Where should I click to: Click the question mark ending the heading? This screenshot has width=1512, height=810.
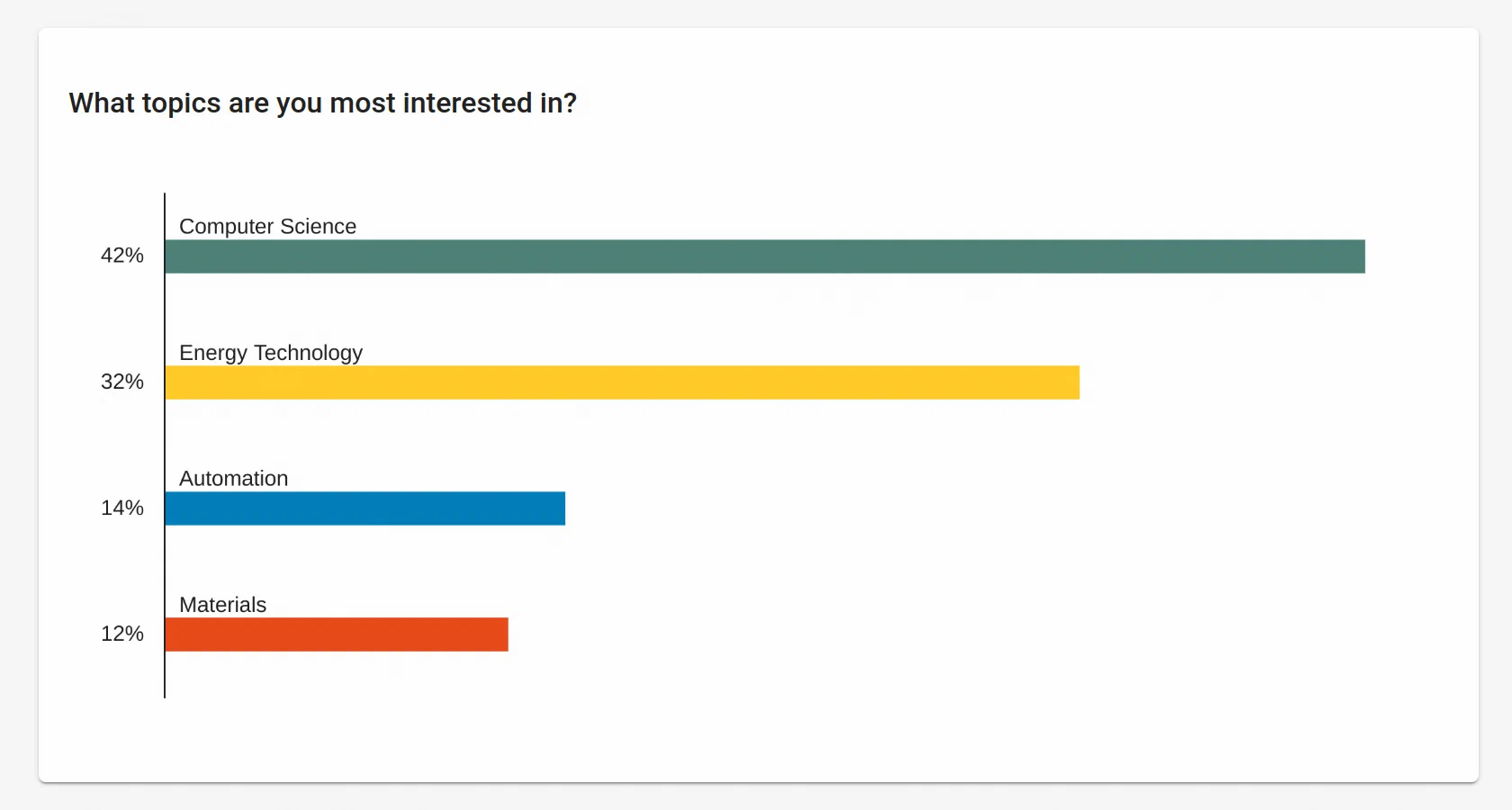pyautogui.click(x=570, y=103)
